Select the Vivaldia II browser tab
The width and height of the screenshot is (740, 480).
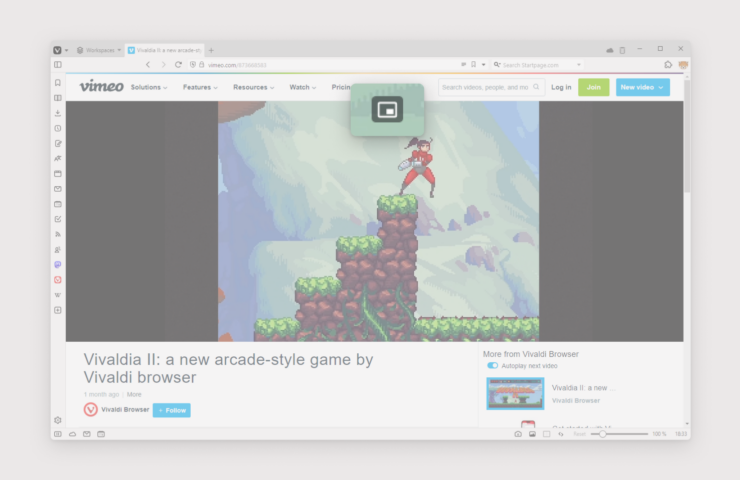coord(165,50)
